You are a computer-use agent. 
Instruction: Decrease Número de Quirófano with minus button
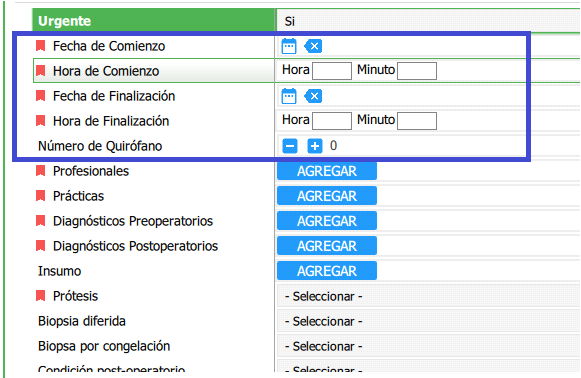coord(290,146)
